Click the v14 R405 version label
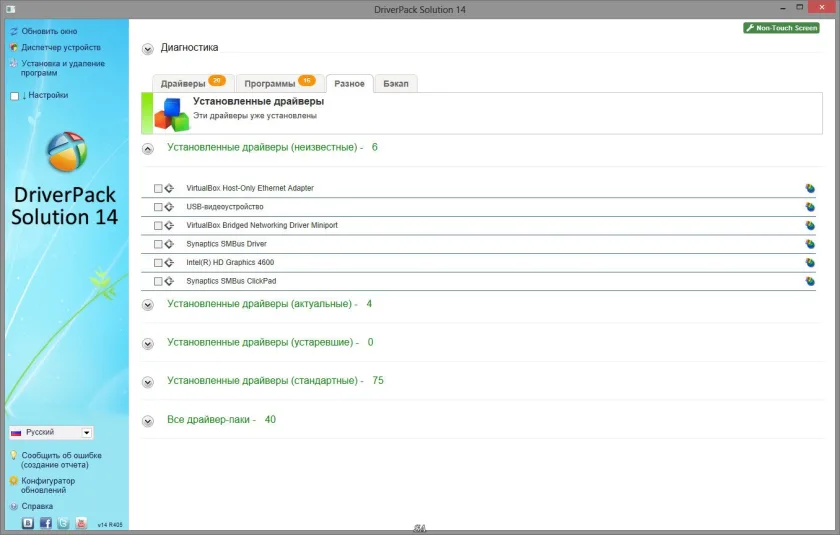 (110, 525)
